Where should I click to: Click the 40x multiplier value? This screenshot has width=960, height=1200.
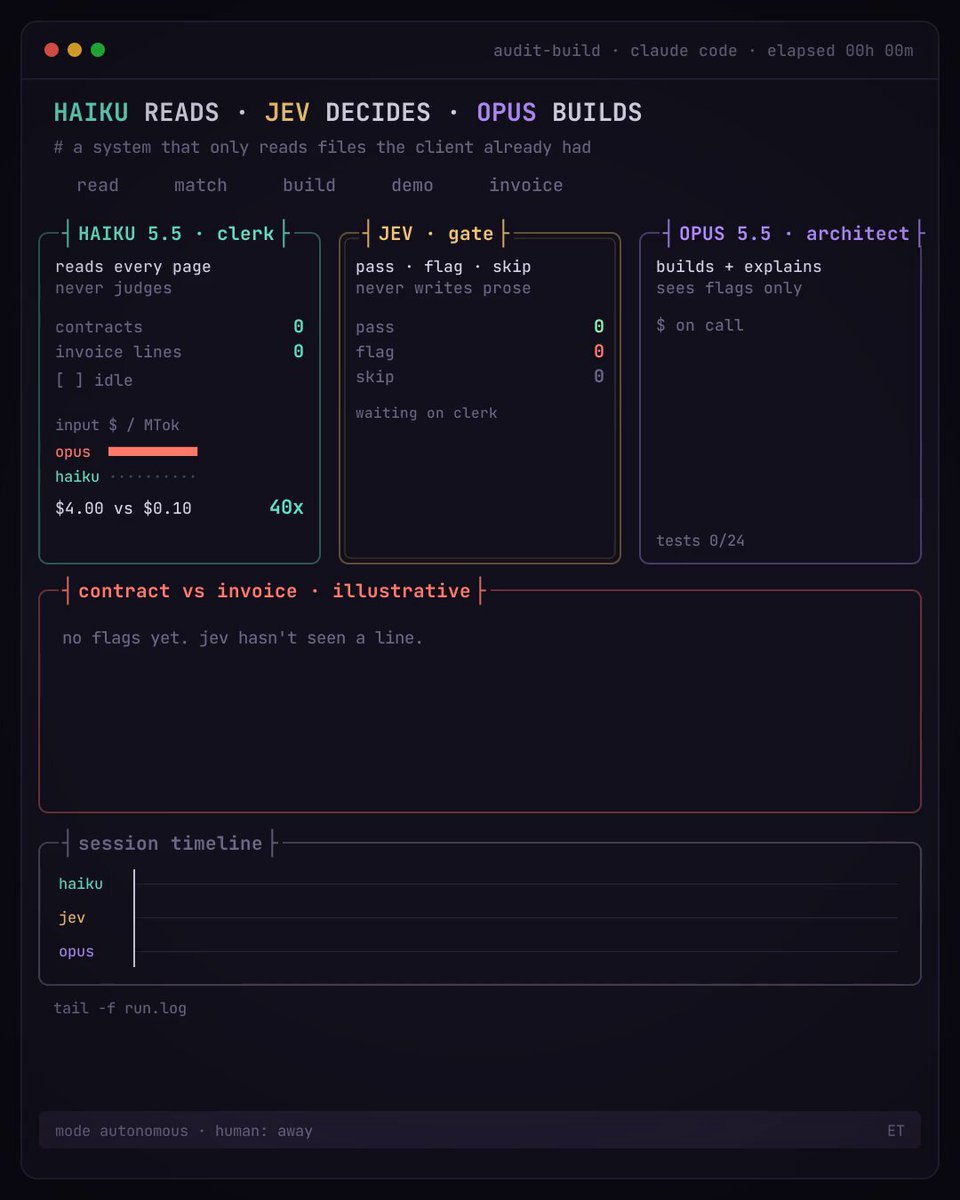click(286, 508)
